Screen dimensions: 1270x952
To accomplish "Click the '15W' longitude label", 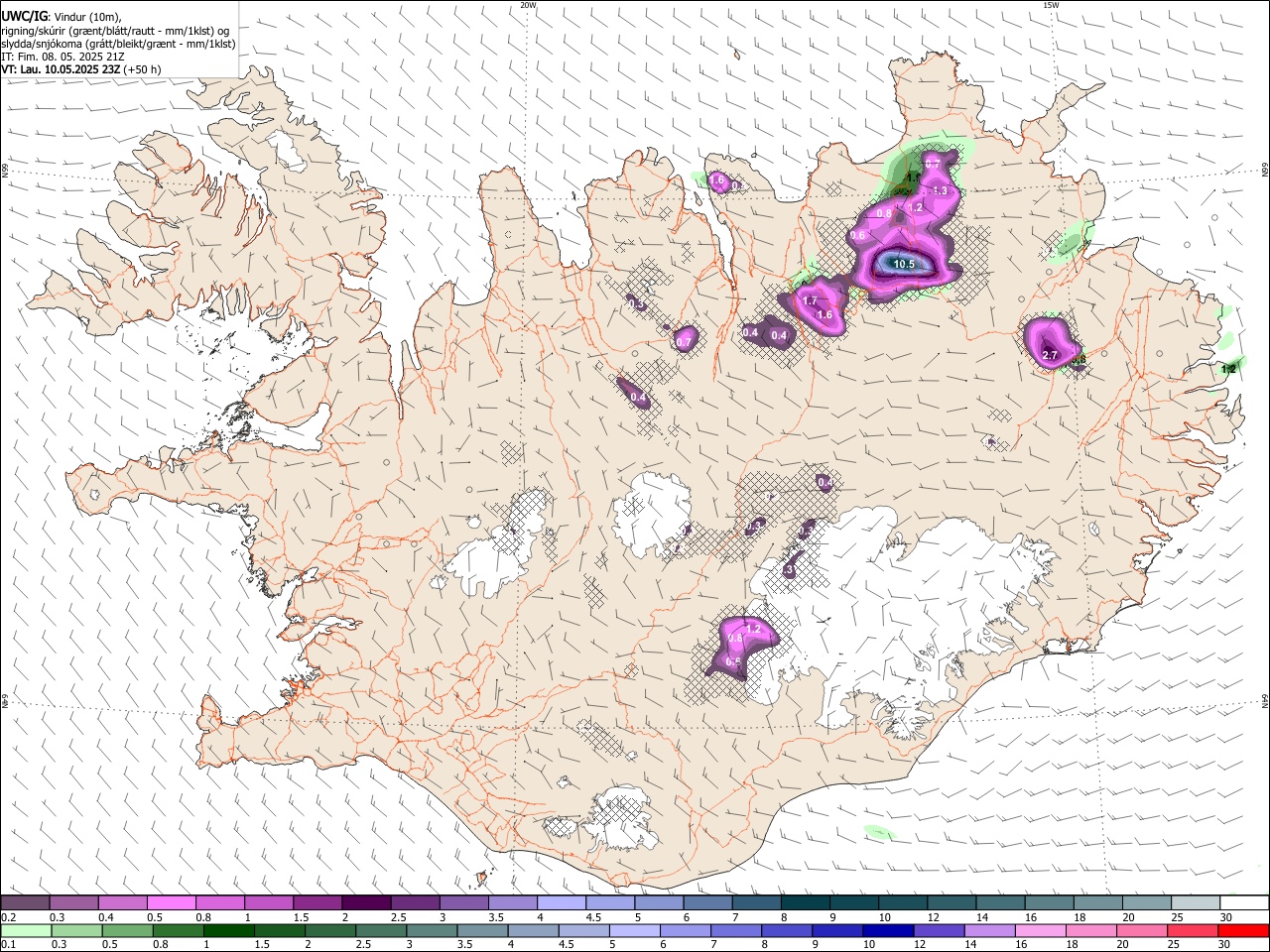I will pos(1051,5).
